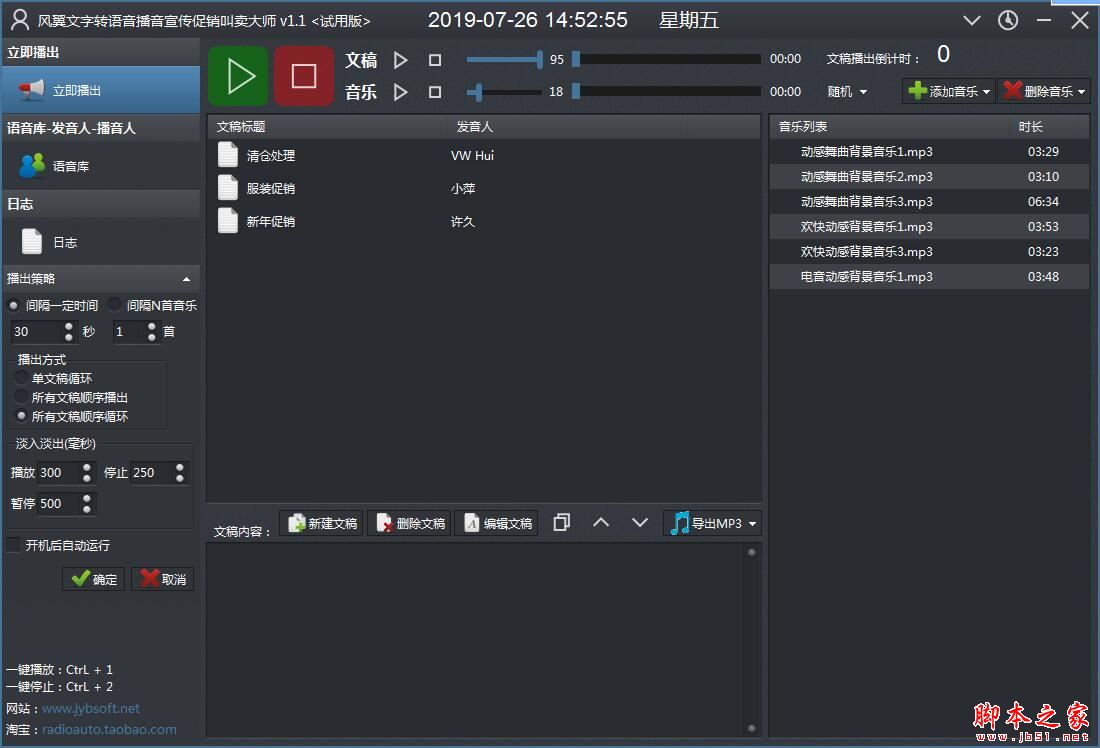Start playback with the big green play button
This screenshot has width=1100, height=748.
pyautogui.click(x=239, y=76)
